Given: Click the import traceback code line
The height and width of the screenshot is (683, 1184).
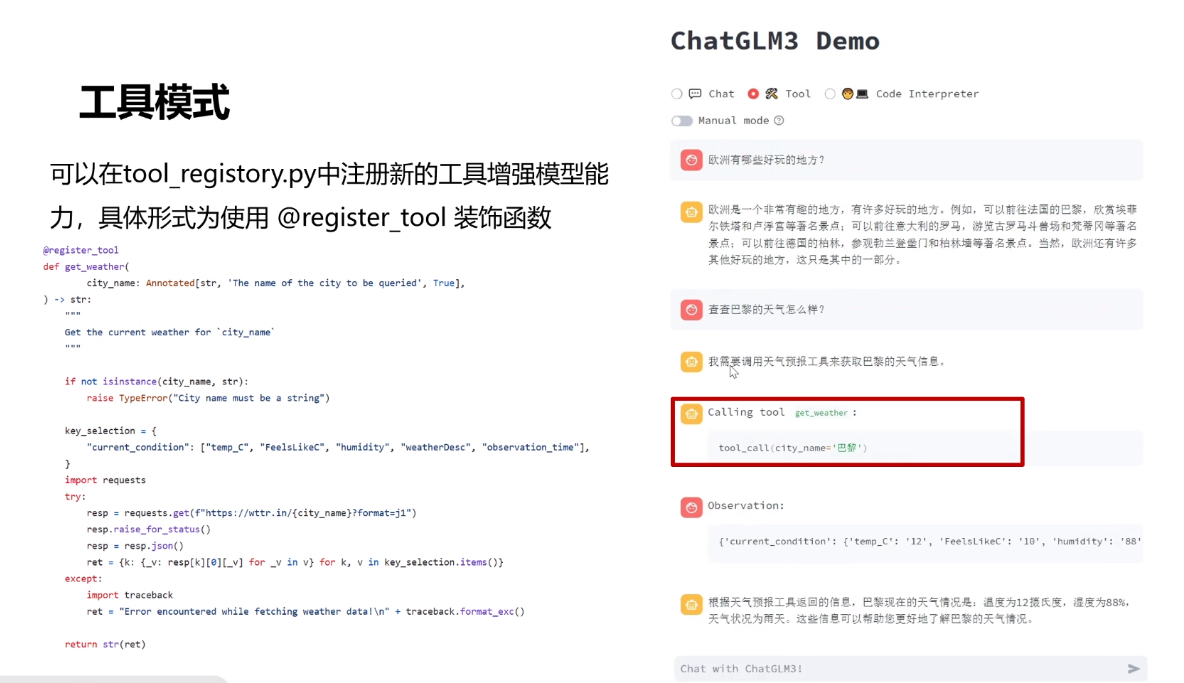Looking at the screenshot, I should coord(130,595).
